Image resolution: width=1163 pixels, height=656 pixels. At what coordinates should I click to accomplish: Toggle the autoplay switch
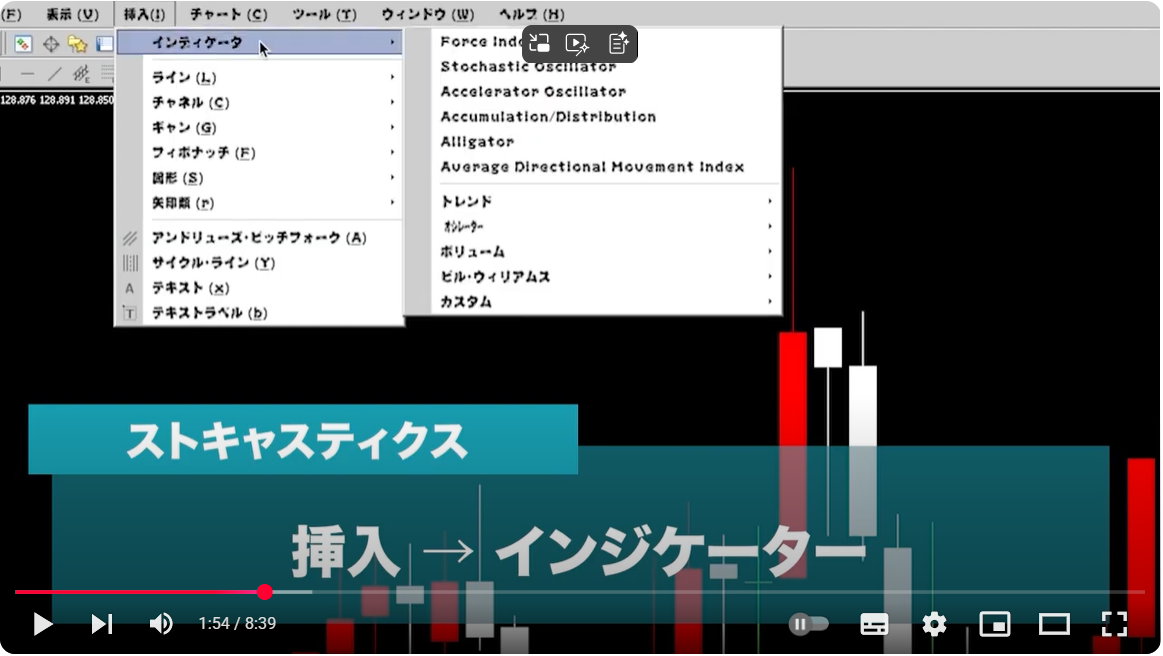tap(808, 624)
